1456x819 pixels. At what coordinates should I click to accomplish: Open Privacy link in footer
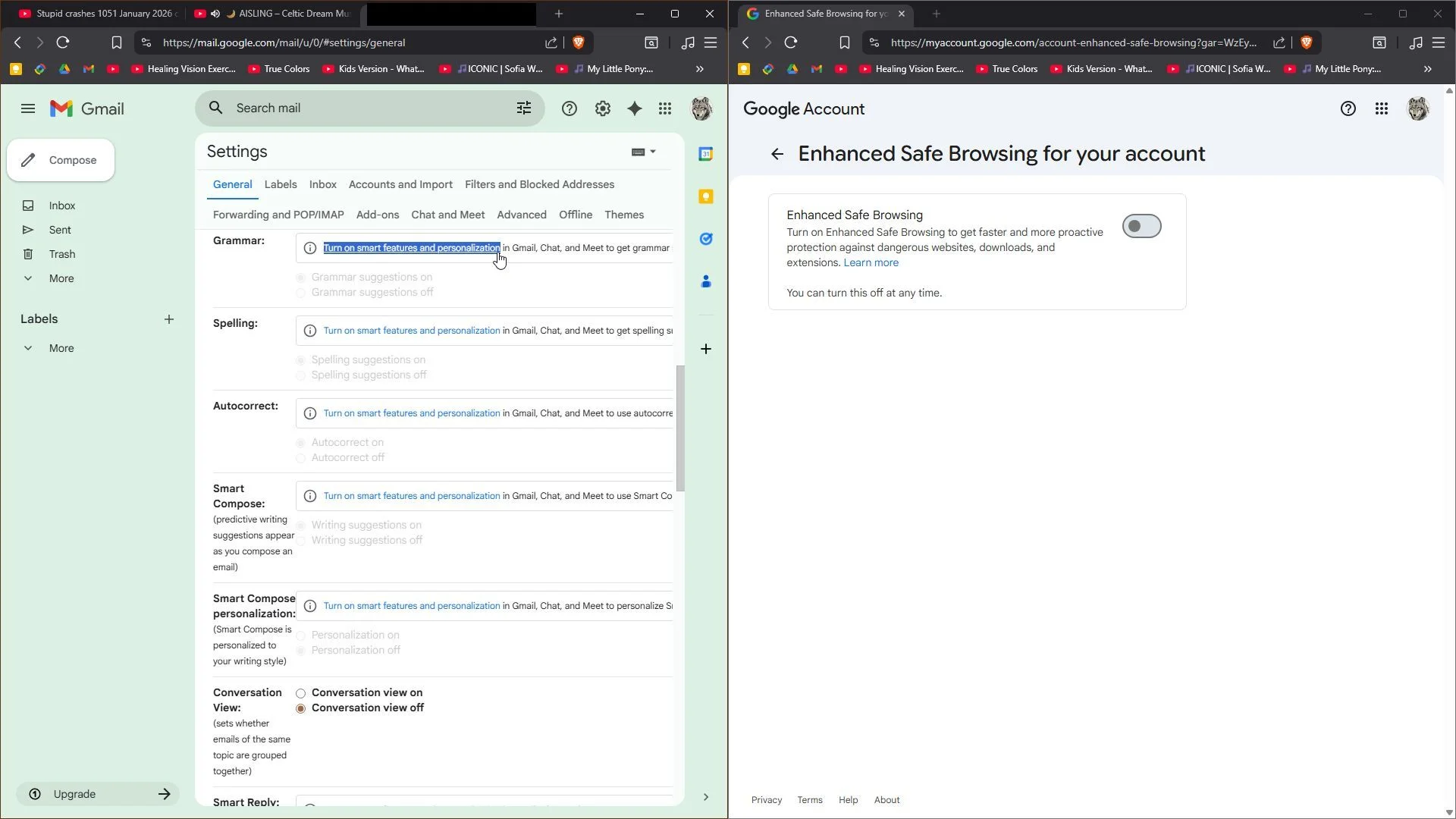point(767,800)
